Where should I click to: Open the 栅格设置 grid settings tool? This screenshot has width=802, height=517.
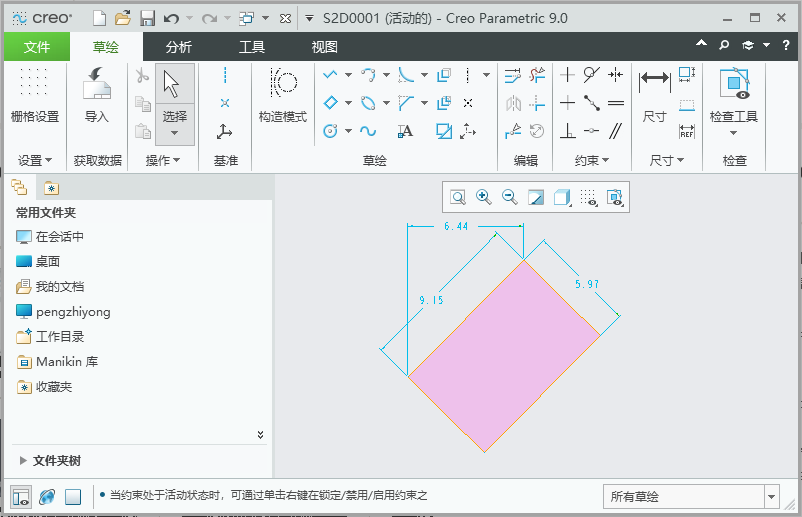point(35,95)
